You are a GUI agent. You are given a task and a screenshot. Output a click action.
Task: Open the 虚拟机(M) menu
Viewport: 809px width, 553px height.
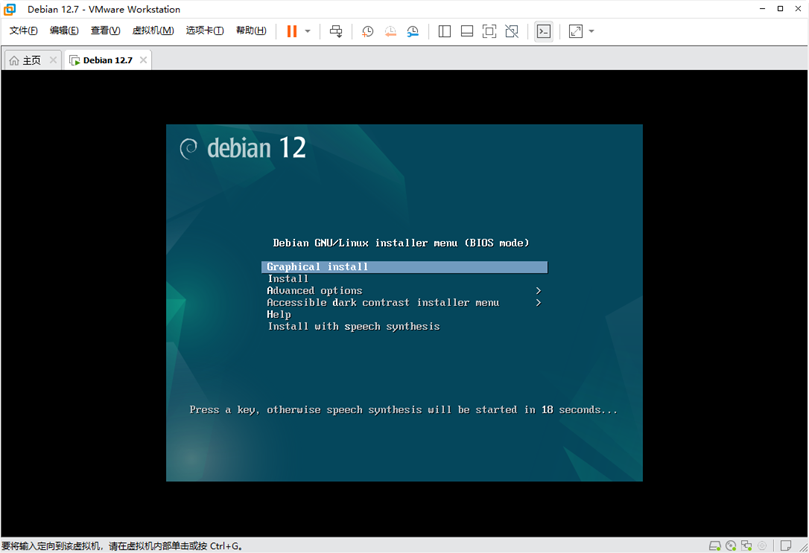pyautogui.click(x=153, y=30)
